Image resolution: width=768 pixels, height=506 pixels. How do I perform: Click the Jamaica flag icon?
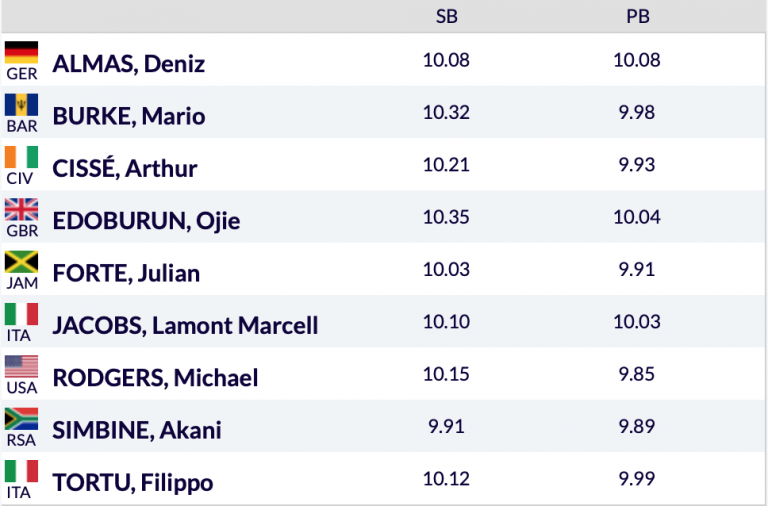click(x=22, y=262)
